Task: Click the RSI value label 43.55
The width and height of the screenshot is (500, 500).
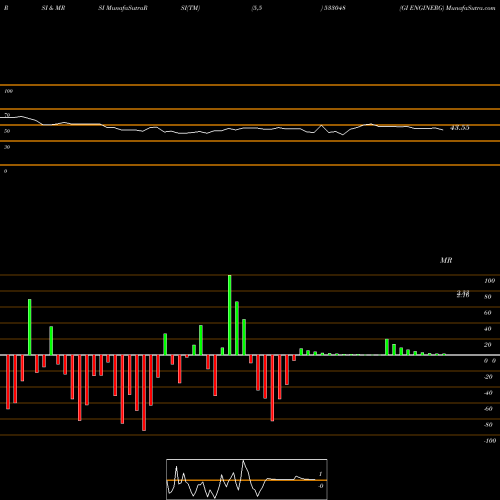Action: click(x=460, y=128)
